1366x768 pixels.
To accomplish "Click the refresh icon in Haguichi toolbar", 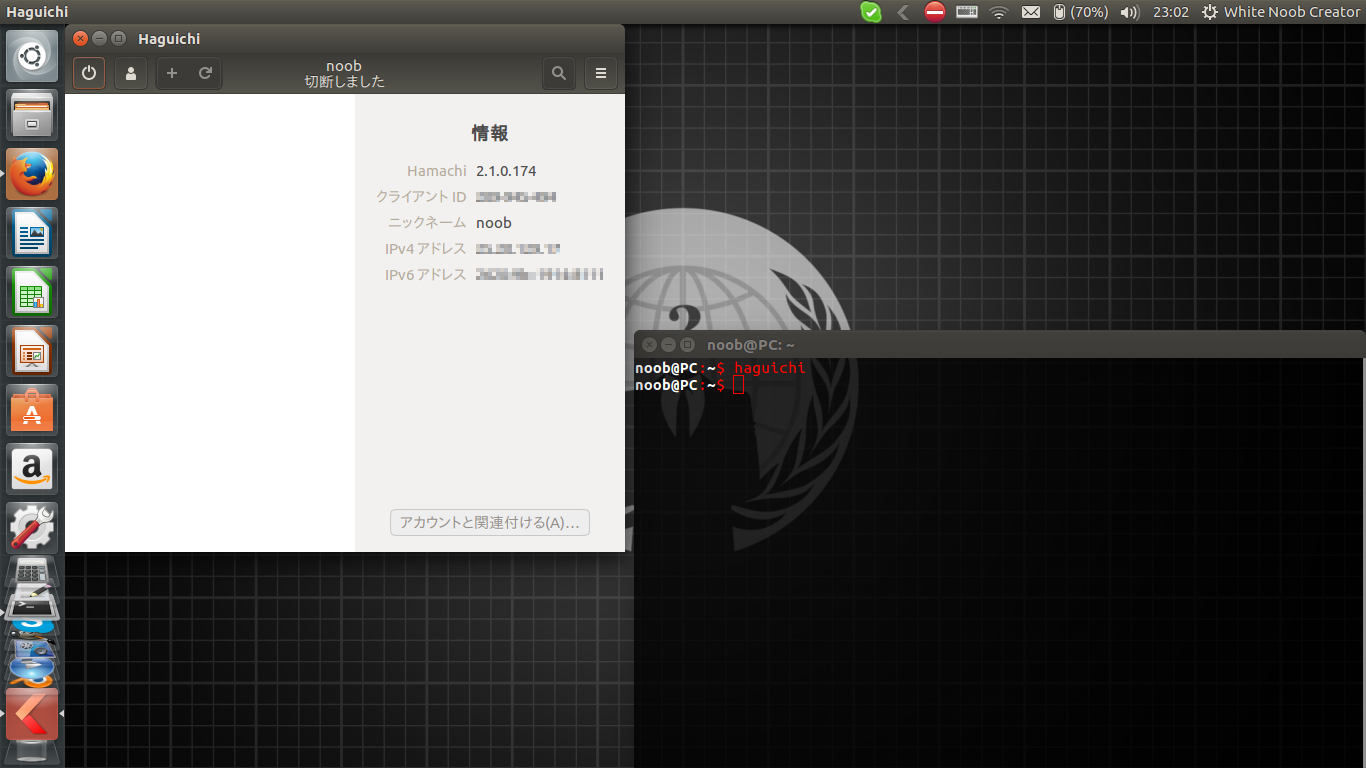I will [x=205, y=73].
